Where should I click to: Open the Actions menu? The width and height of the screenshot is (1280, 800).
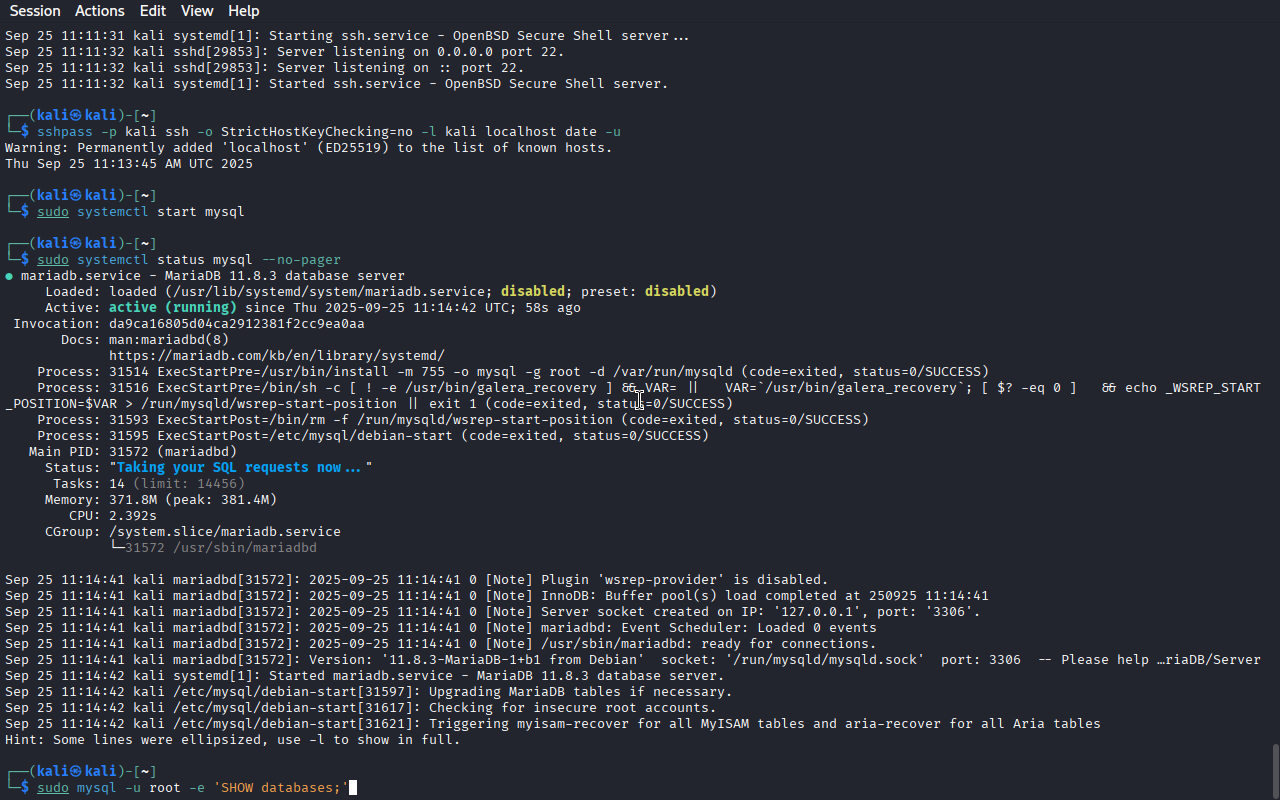click(100, 11)
